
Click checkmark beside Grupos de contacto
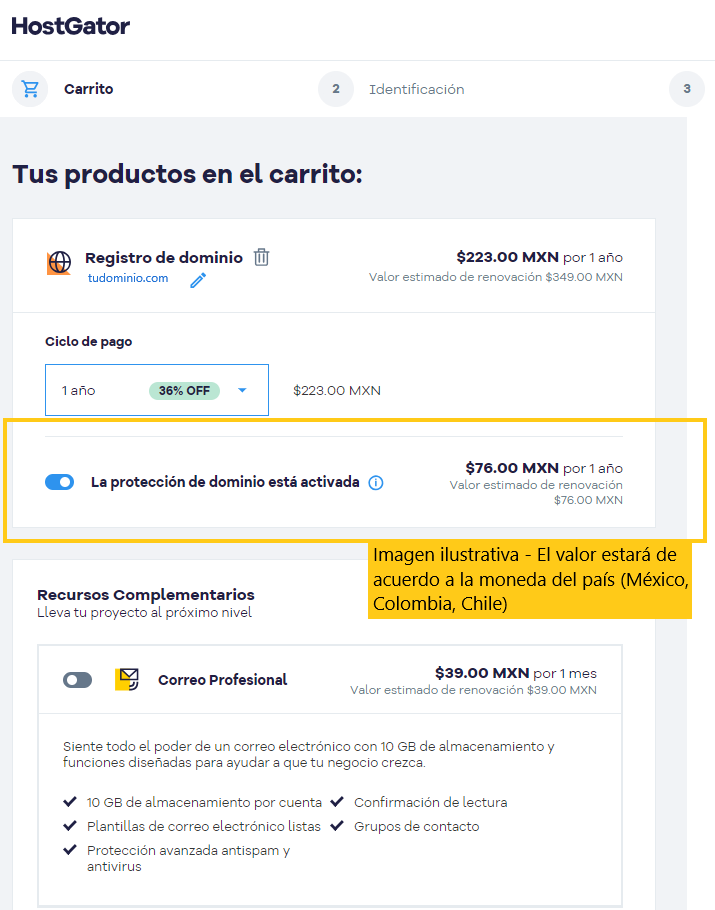[x=337, y=825]
